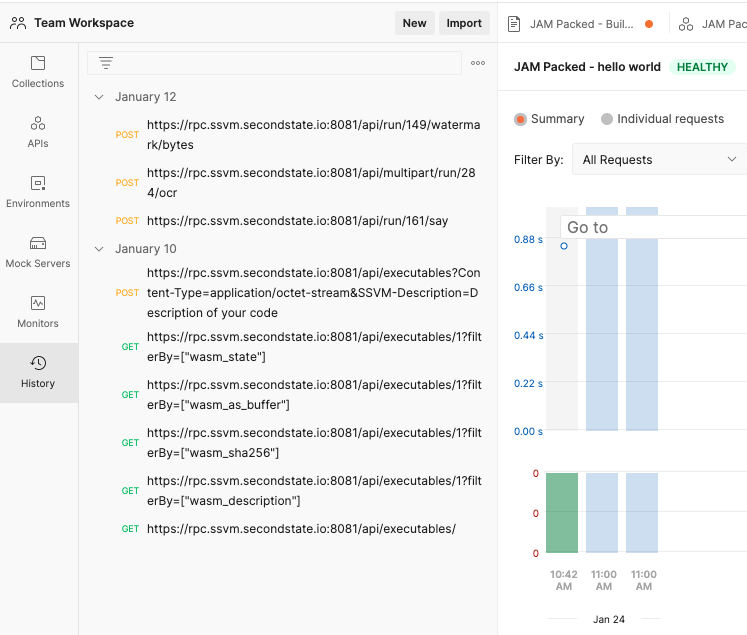Image resolution: width=747 pixels, height=635 pixels.
Task: Open the POST api/run/161/say history request
Action: coord(297,221)
